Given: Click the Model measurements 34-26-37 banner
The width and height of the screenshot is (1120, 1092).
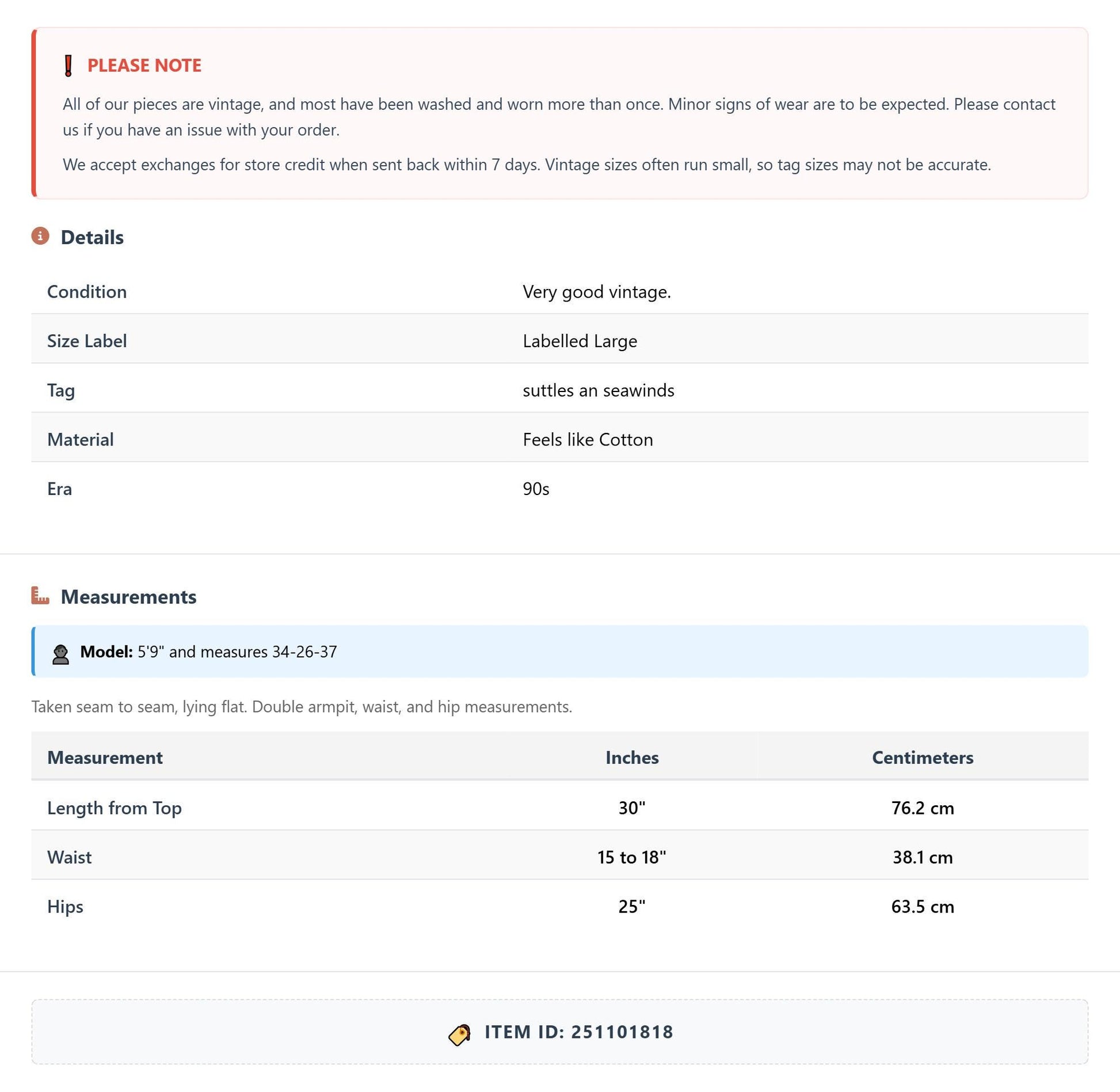Looking at the screenshot, I should tap(559, 651).
